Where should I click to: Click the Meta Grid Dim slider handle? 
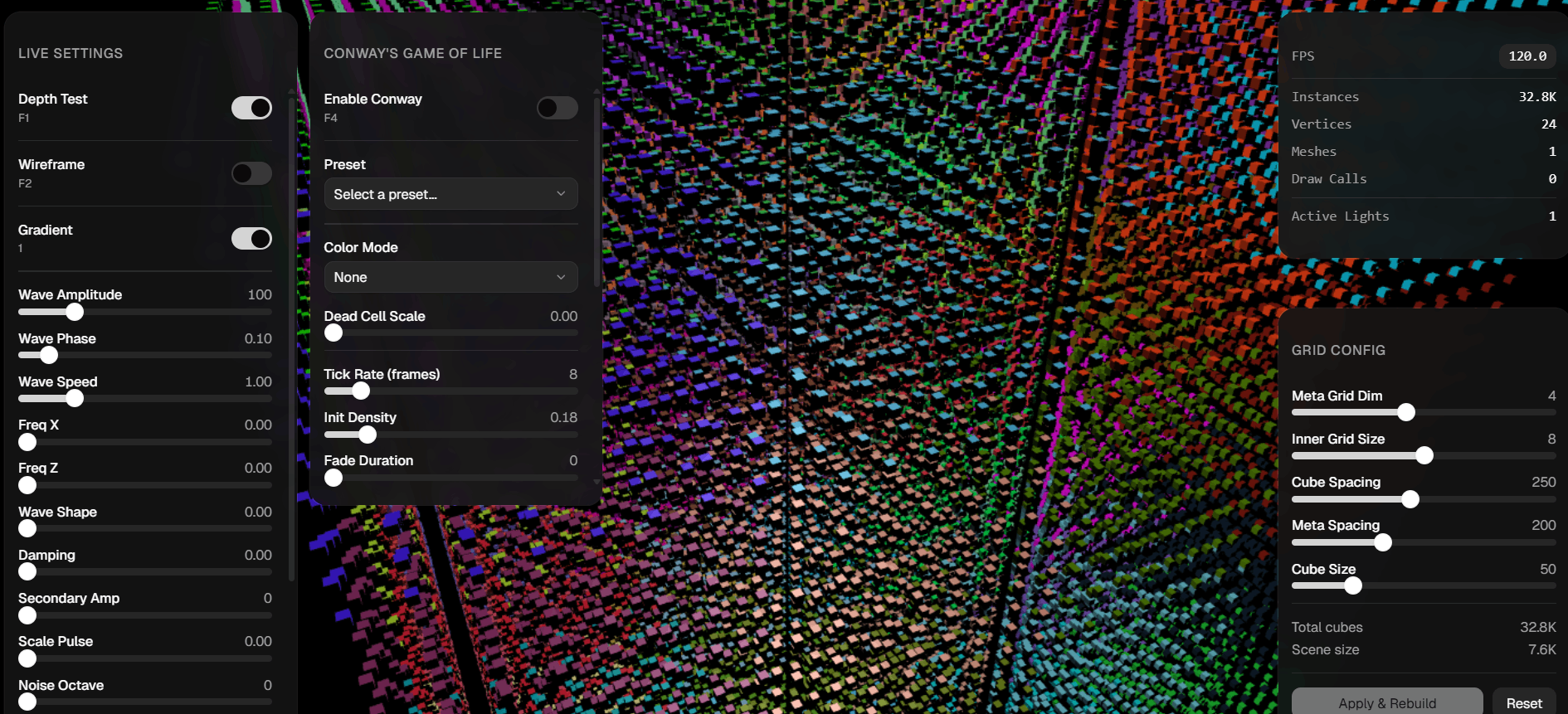pos(1406,412)
